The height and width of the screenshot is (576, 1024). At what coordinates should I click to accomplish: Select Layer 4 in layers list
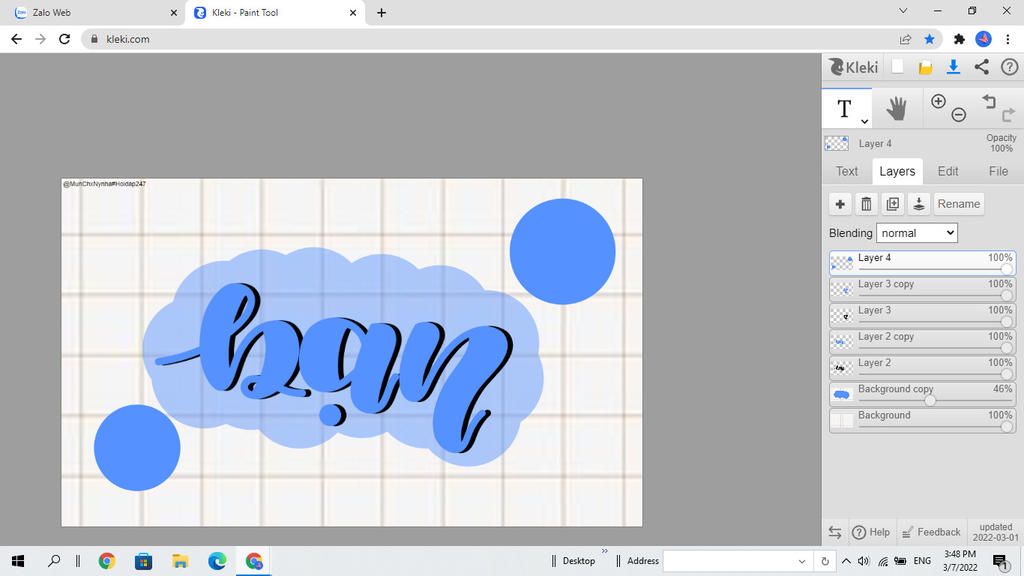(922, 263)
